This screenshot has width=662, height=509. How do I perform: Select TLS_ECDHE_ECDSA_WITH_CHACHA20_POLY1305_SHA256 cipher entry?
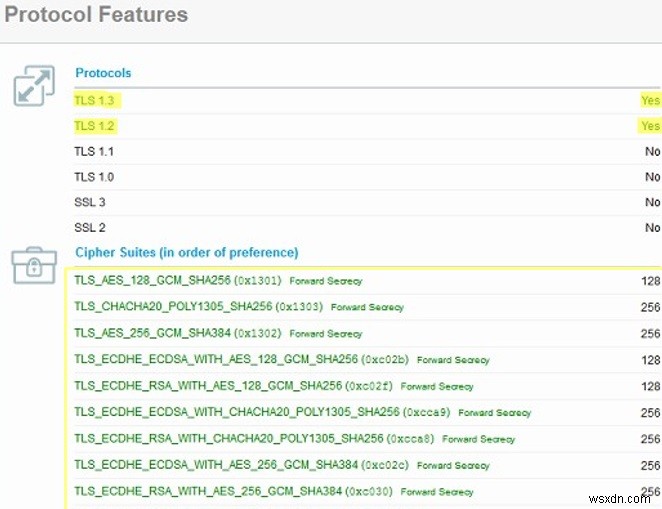point(236,412)
